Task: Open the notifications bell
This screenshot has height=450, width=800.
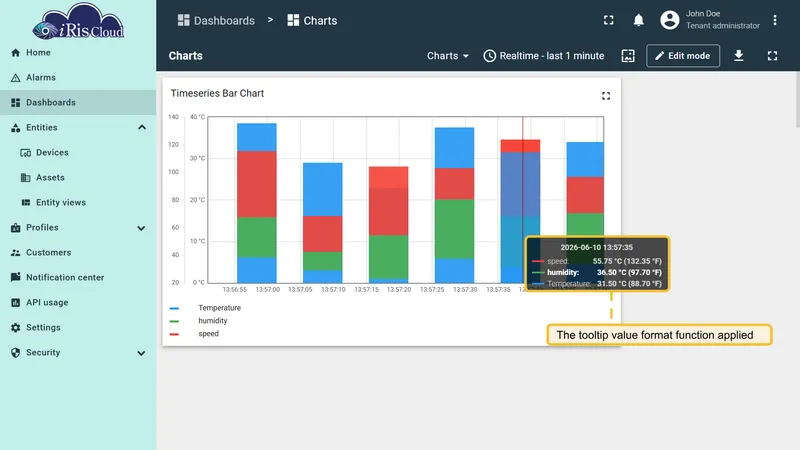Action: [638, 20]
